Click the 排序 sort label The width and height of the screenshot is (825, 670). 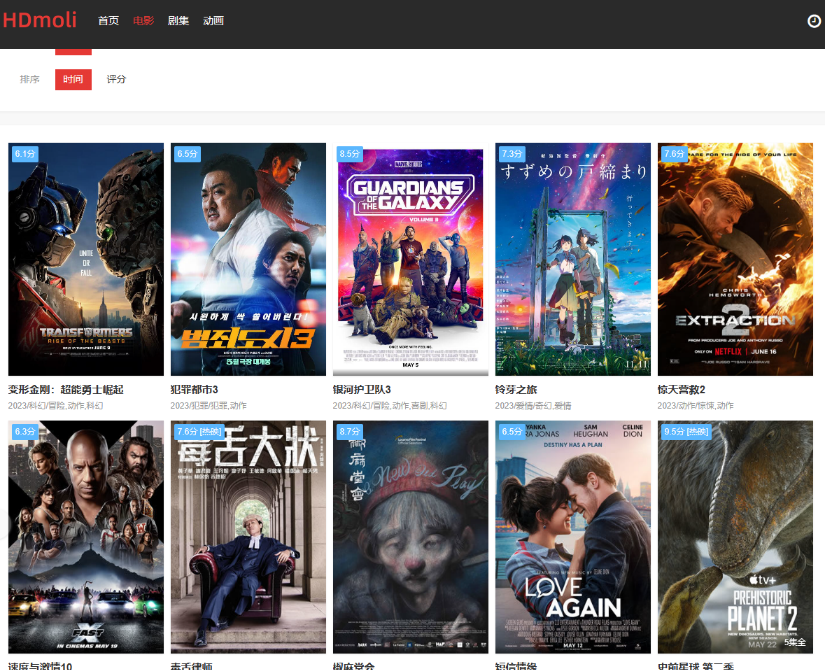(30, 79)
